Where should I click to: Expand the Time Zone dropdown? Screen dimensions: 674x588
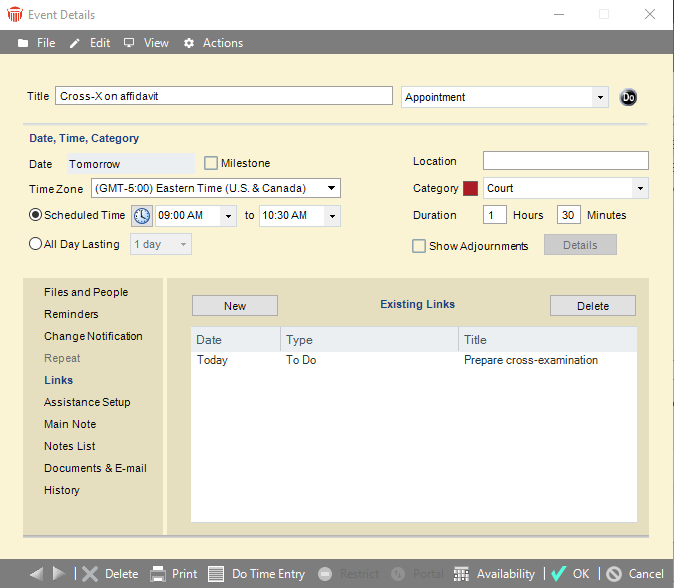tap(333, 188)
